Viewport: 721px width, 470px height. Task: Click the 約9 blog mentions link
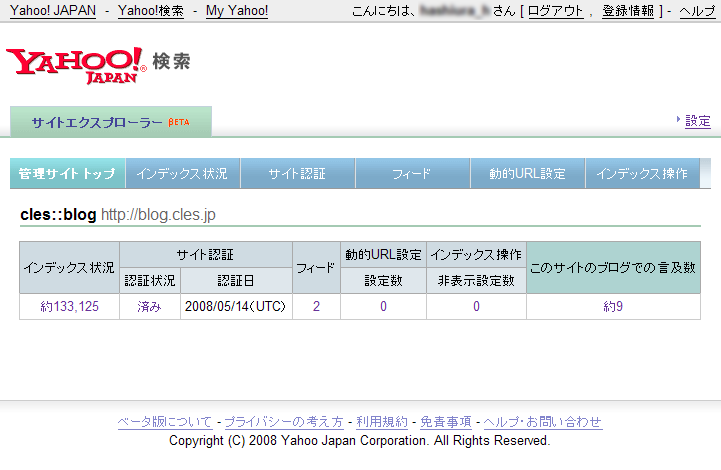(x=613, y=306)
